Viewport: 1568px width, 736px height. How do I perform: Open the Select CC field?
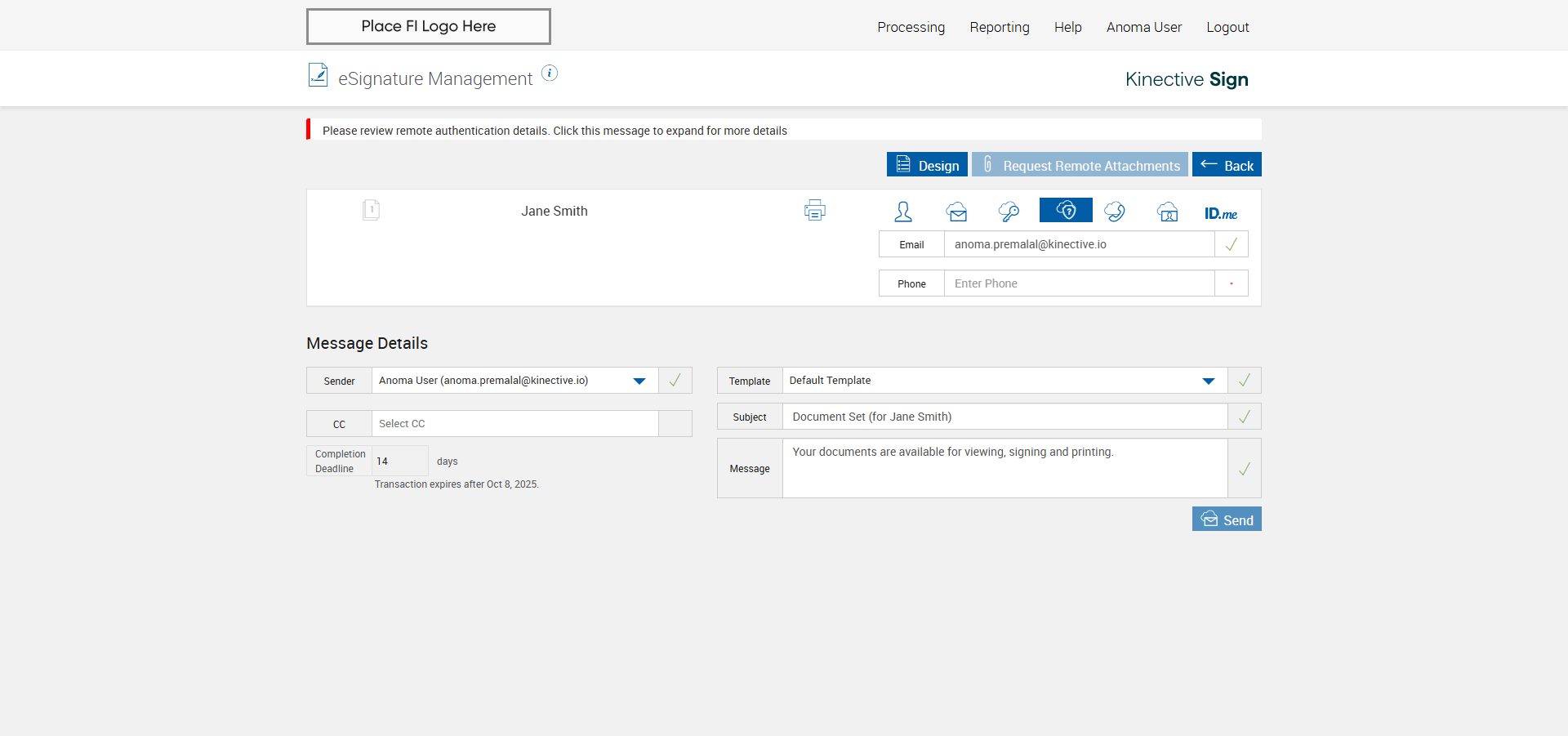514,424
